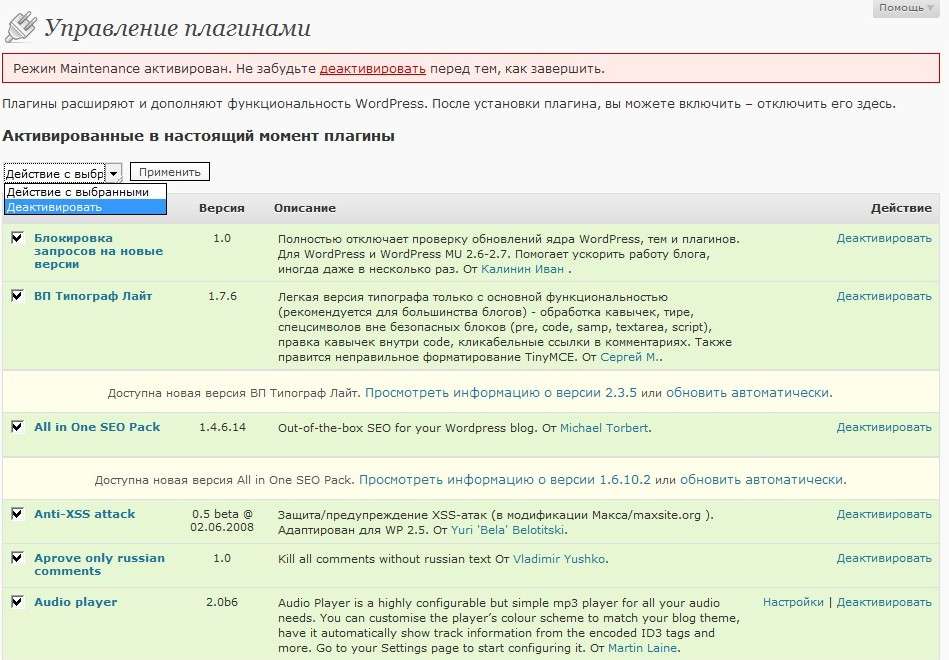Deactivate the Anti-XSS attack plugin
Screen dimensions: 949x660
884,515
